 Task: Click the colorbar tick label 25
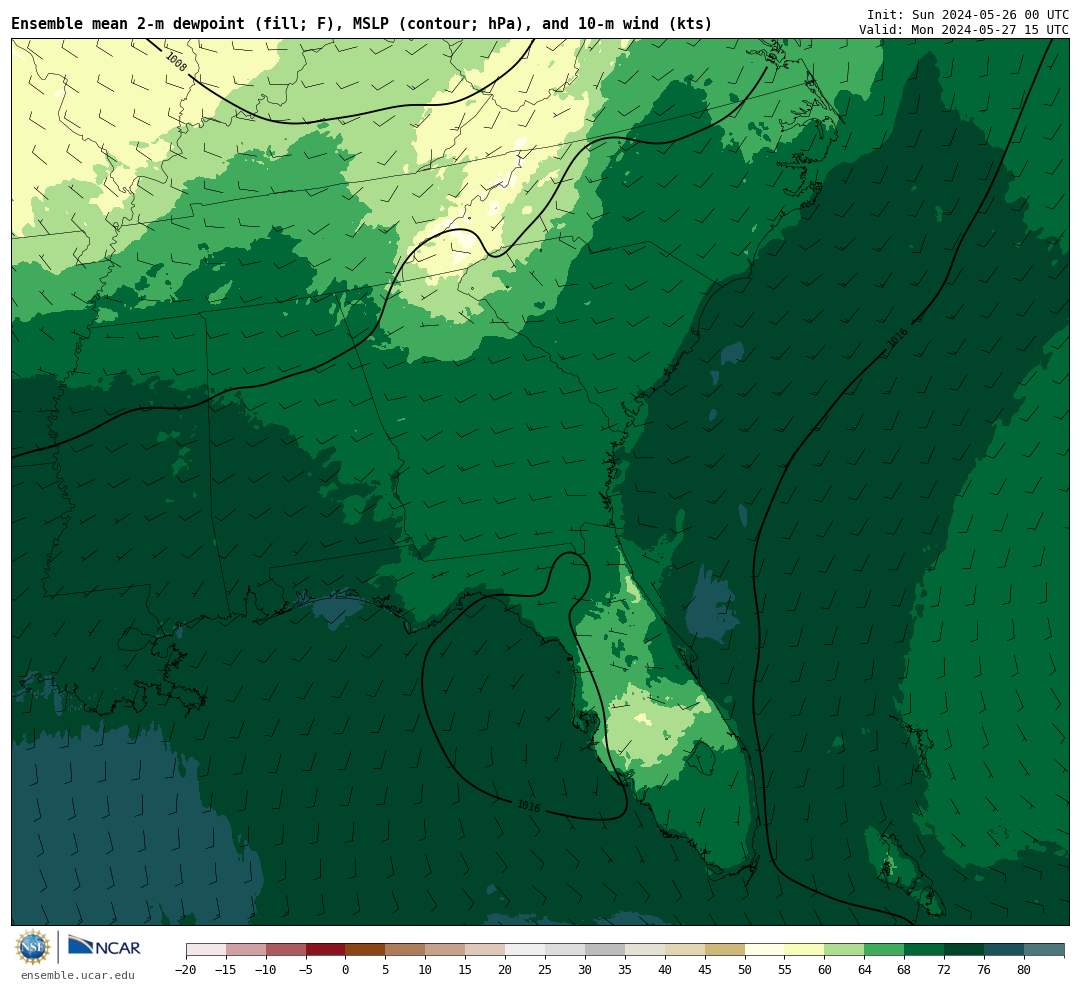click(x=545, y=969)
